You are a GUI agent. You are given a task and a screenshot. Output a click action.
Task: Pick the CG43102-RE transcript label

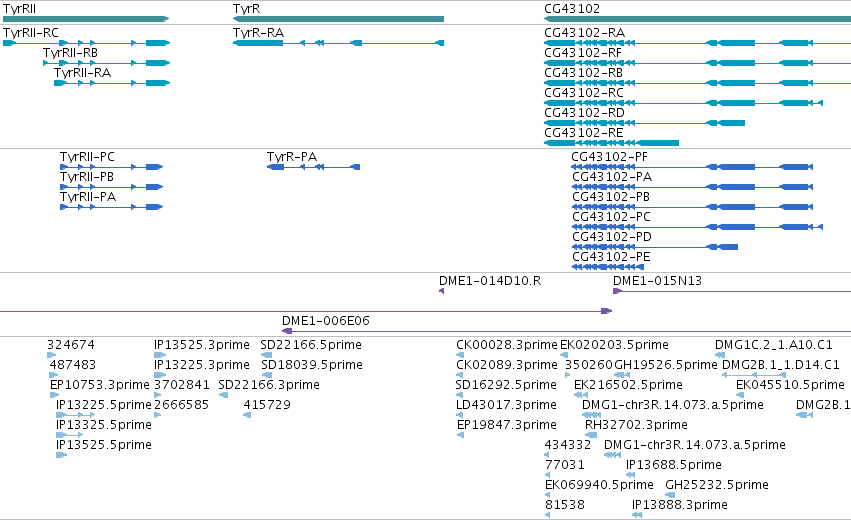tap(583, 133)
